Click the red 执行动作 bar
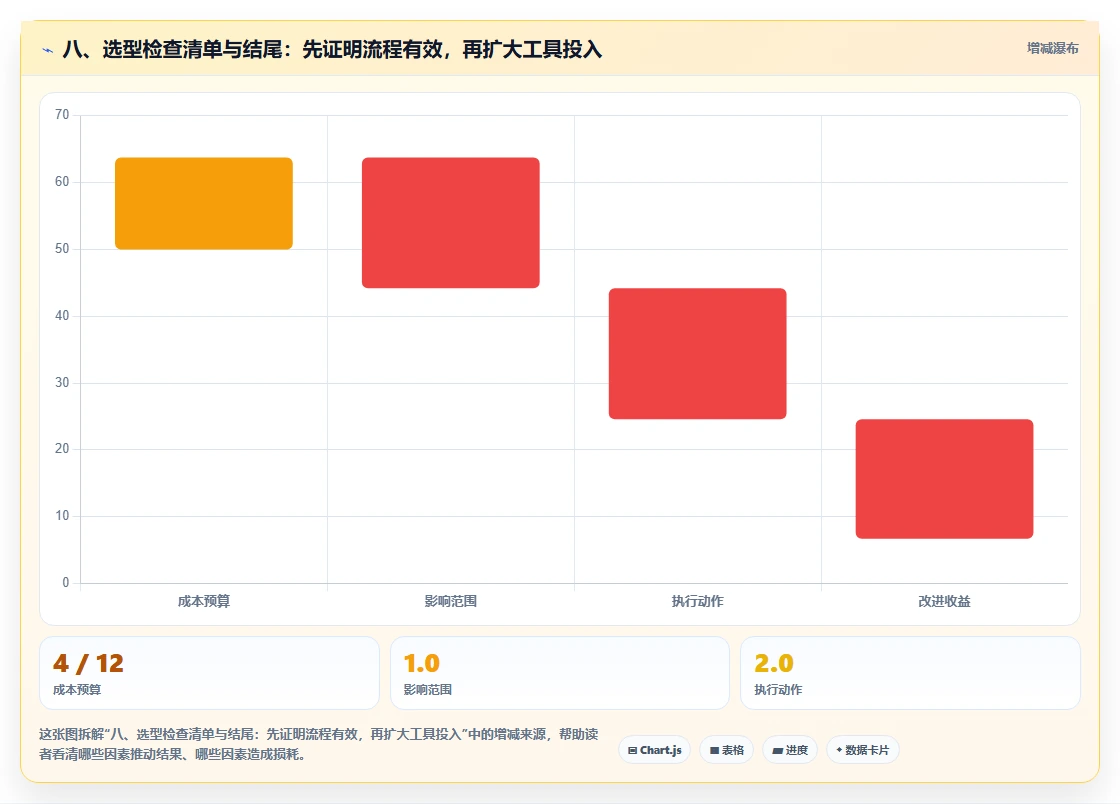Screen dimensions: 1120x804 (698, 353)
